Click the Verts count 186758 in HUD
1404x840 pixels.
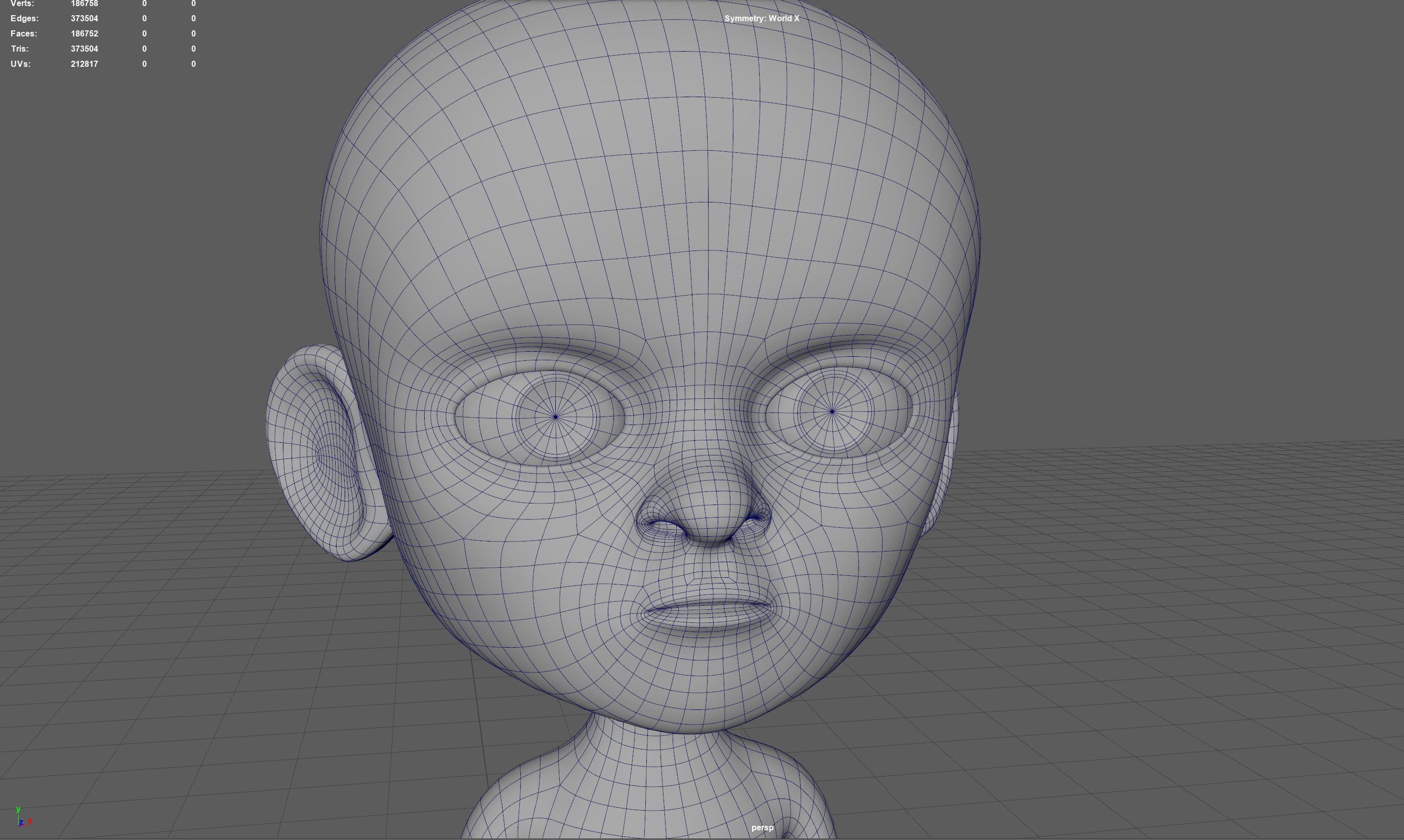tap(85, 4)
